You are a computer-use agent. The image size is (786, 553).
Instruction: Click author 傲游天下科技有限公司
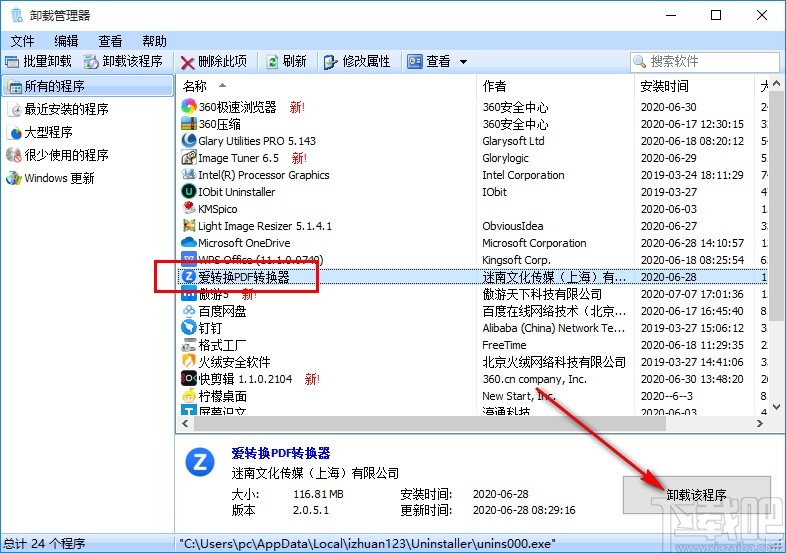tap(541, 294)
